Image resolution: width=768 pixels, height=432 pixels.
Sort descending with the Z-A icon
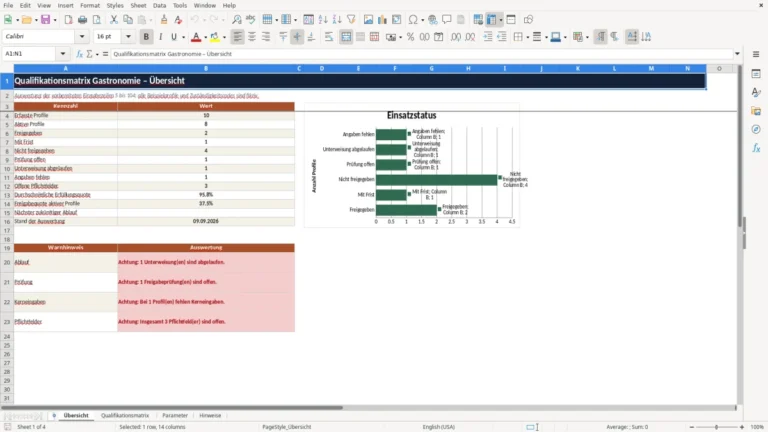(337, 20)
